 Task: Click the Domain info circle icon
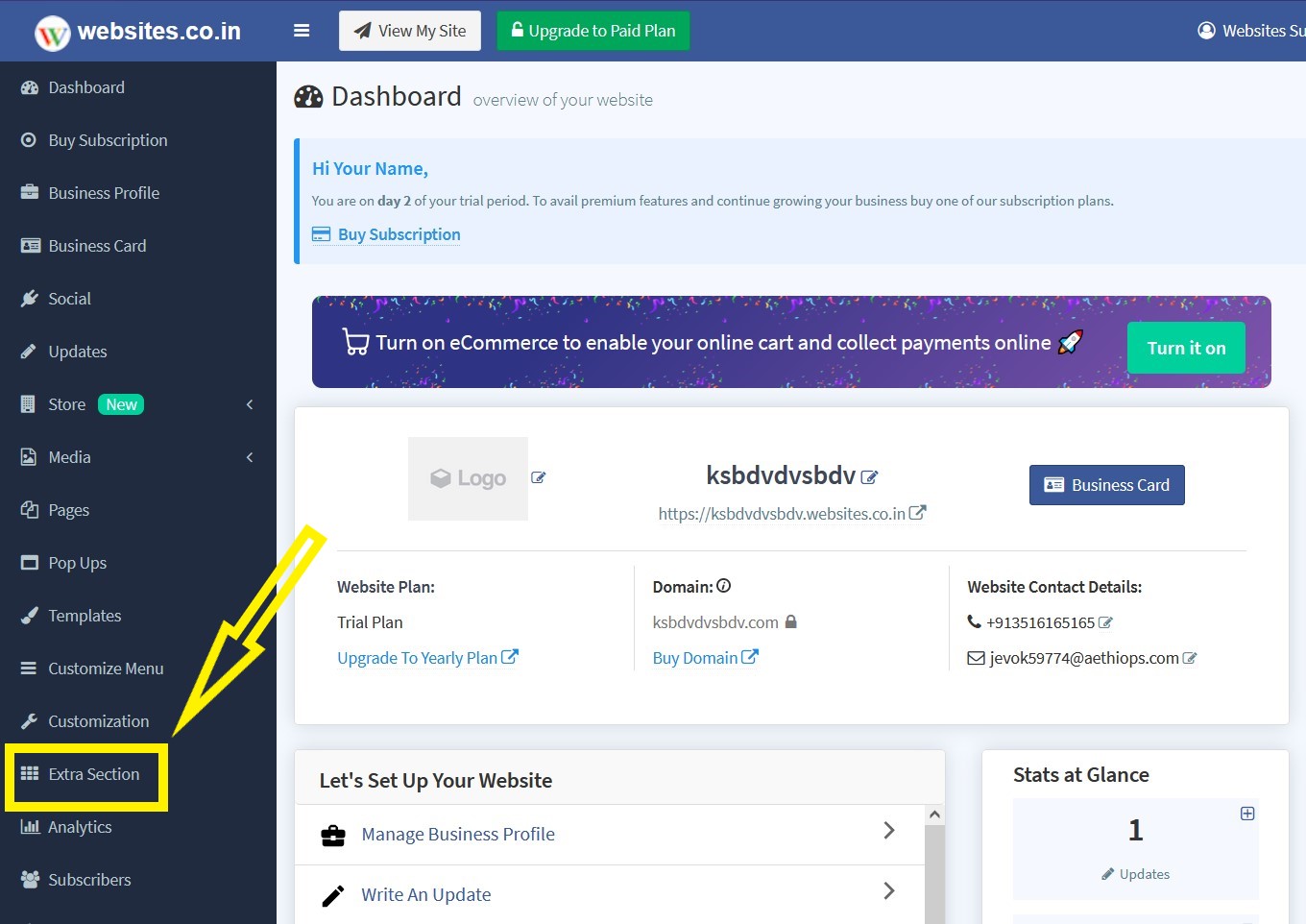coord(724,586)
